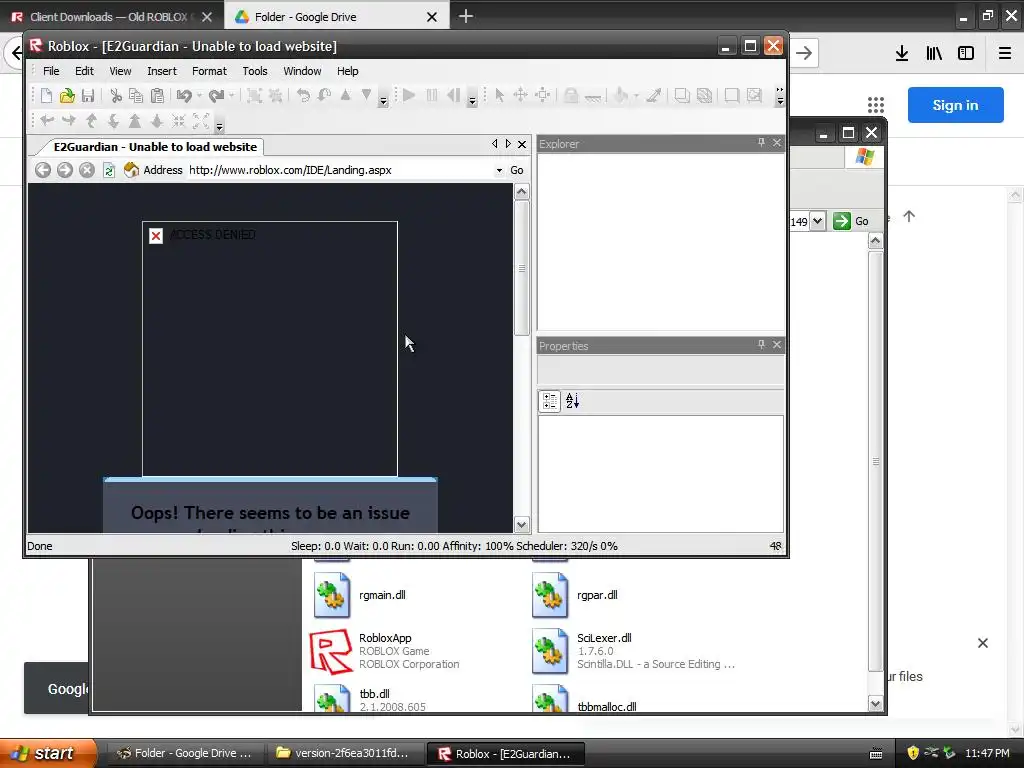Open RobloxApp file in folder window
This screenshot has height=768, width=1024.
[x=385, y=650]
